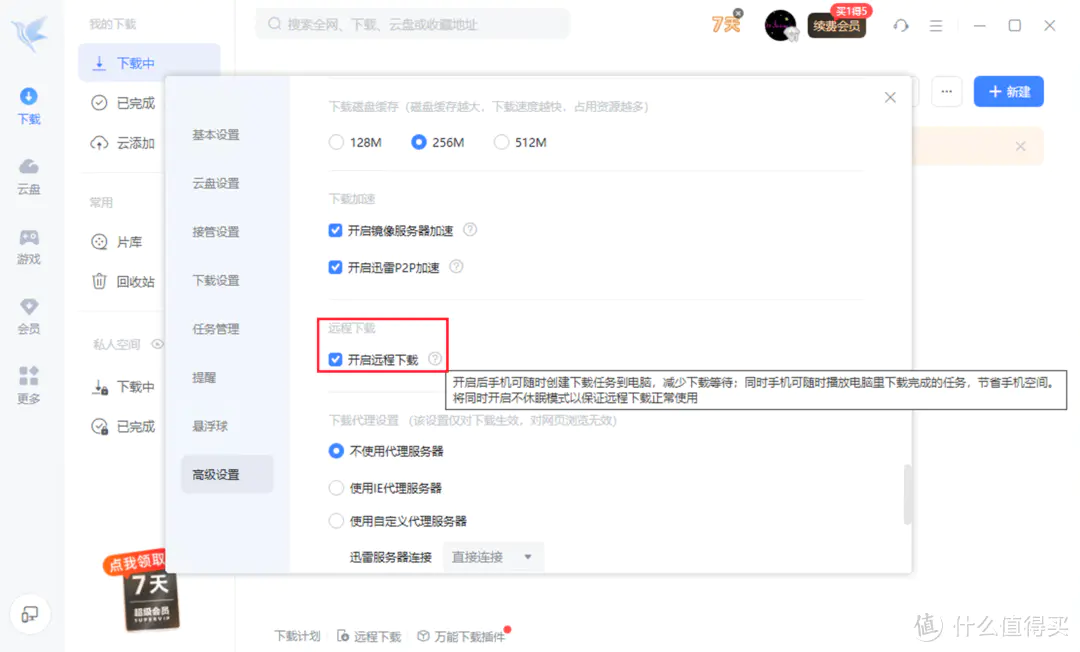Open the more options ellipsis button
This screenshot has height=652, width=1080.
click(946, 92)
